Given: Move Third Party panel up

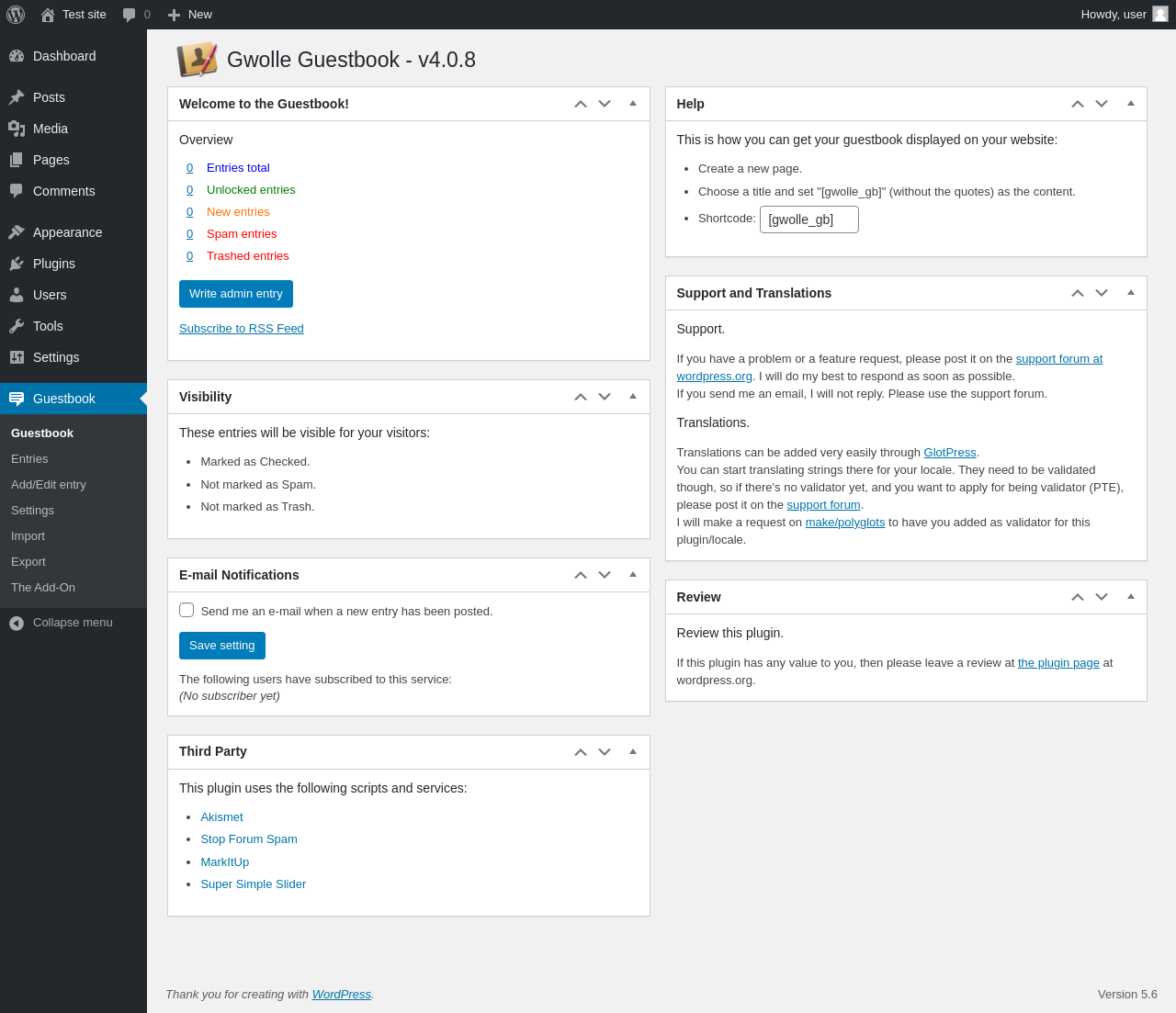Looking at the screenshot, I should click(581, 752).
